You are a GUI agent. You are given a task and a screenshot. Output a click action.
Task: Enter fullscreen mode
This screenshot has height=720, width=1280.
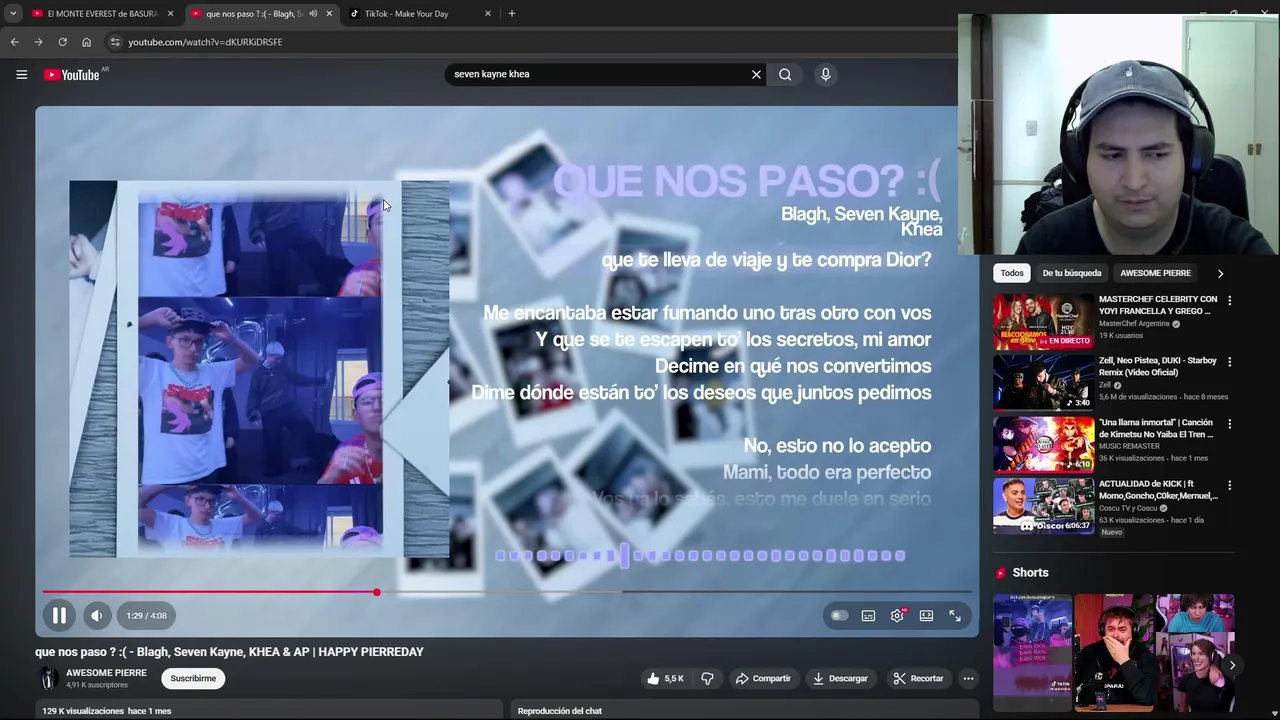pyautogui.click(x=955, y=616)
